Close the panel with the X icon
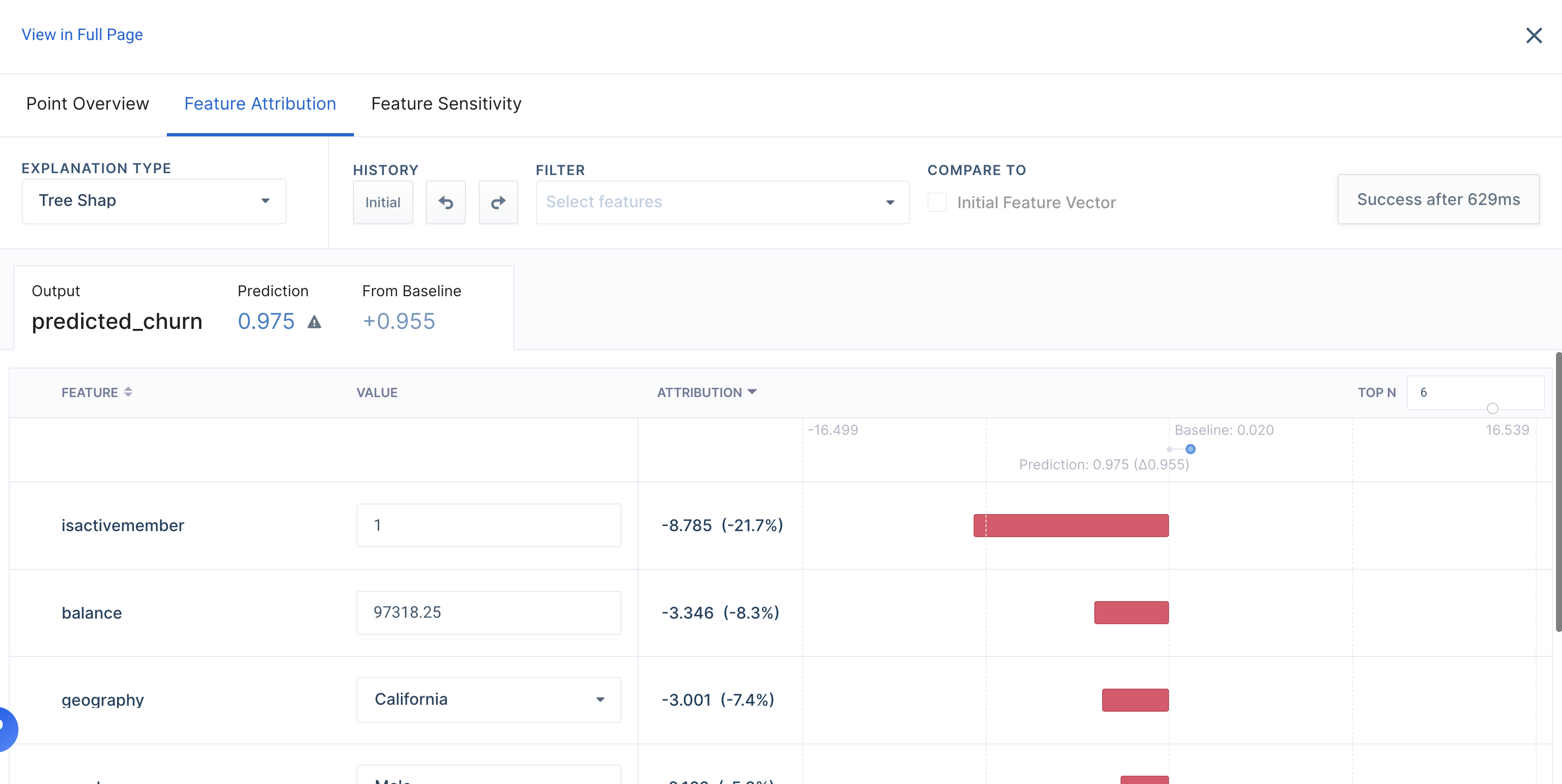This screenshot has height=784, width=1562. click(1533, 36)
